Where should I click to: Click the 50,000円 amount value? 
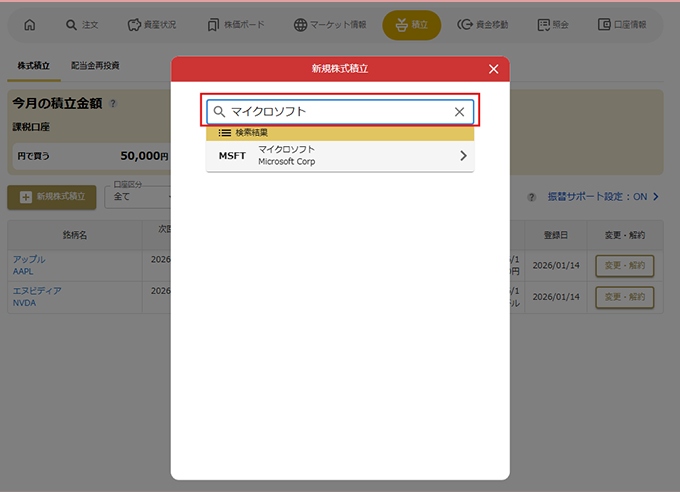pos(144,156)
